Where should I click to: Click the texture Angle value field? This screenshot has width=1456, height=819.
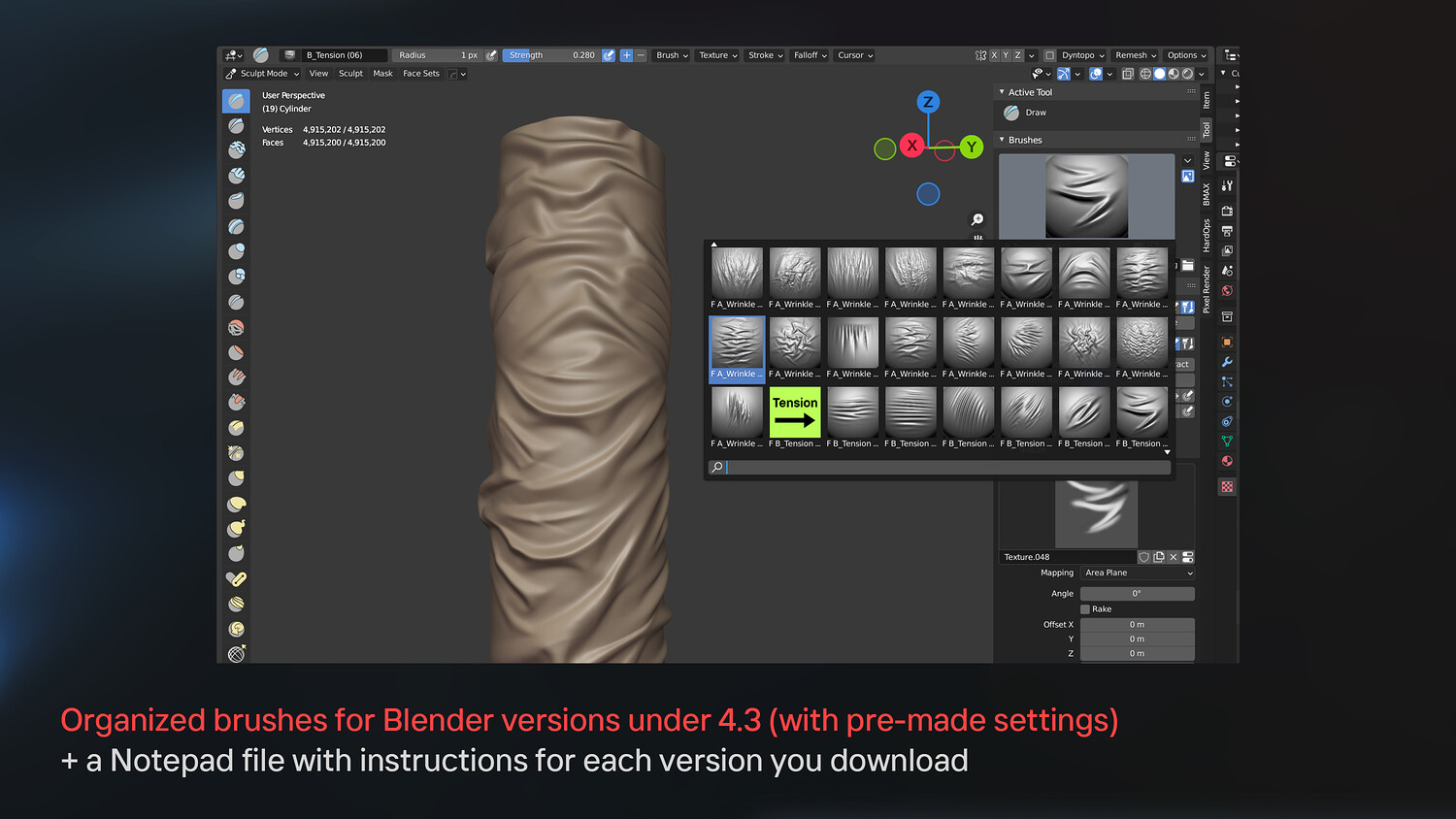1138,594
